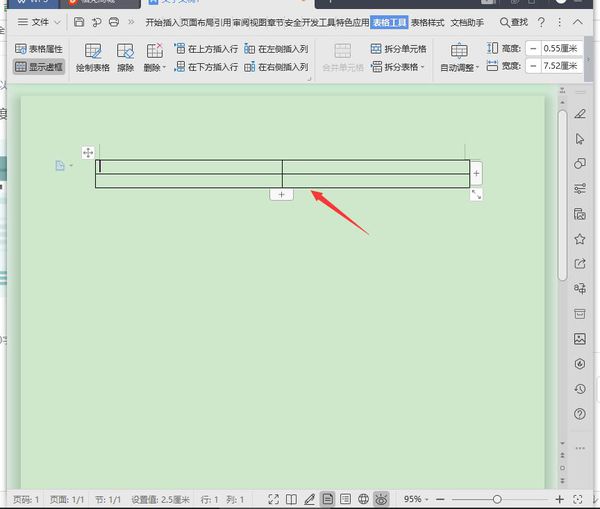Screen dimensions: 600x509
Task: Click the height field showing 0.55厘米
Action: coord(561,49)
